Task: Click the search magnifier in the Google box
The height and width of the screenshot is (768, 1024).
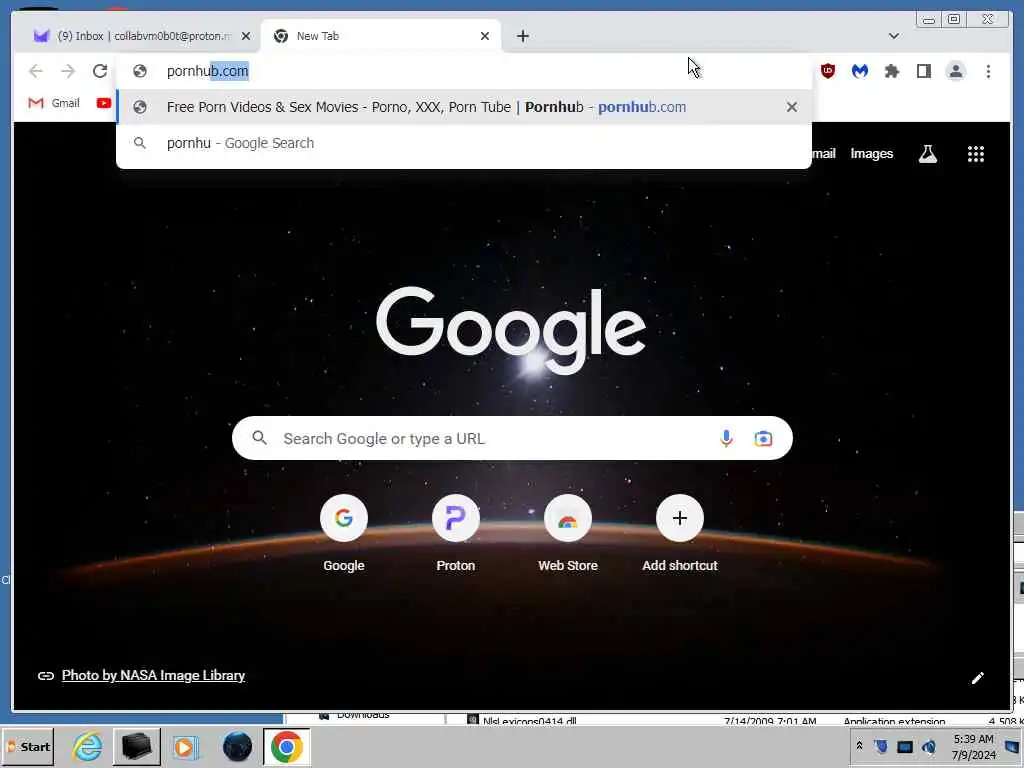Action: tap(259, 438)
